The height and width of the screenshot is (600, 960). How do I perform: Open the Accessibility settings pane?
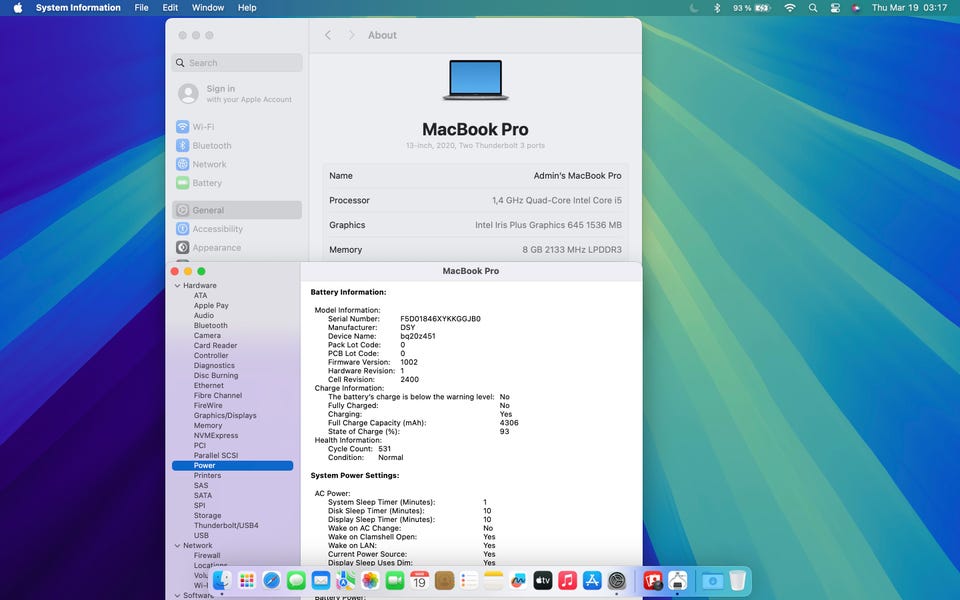coord(217,229)
